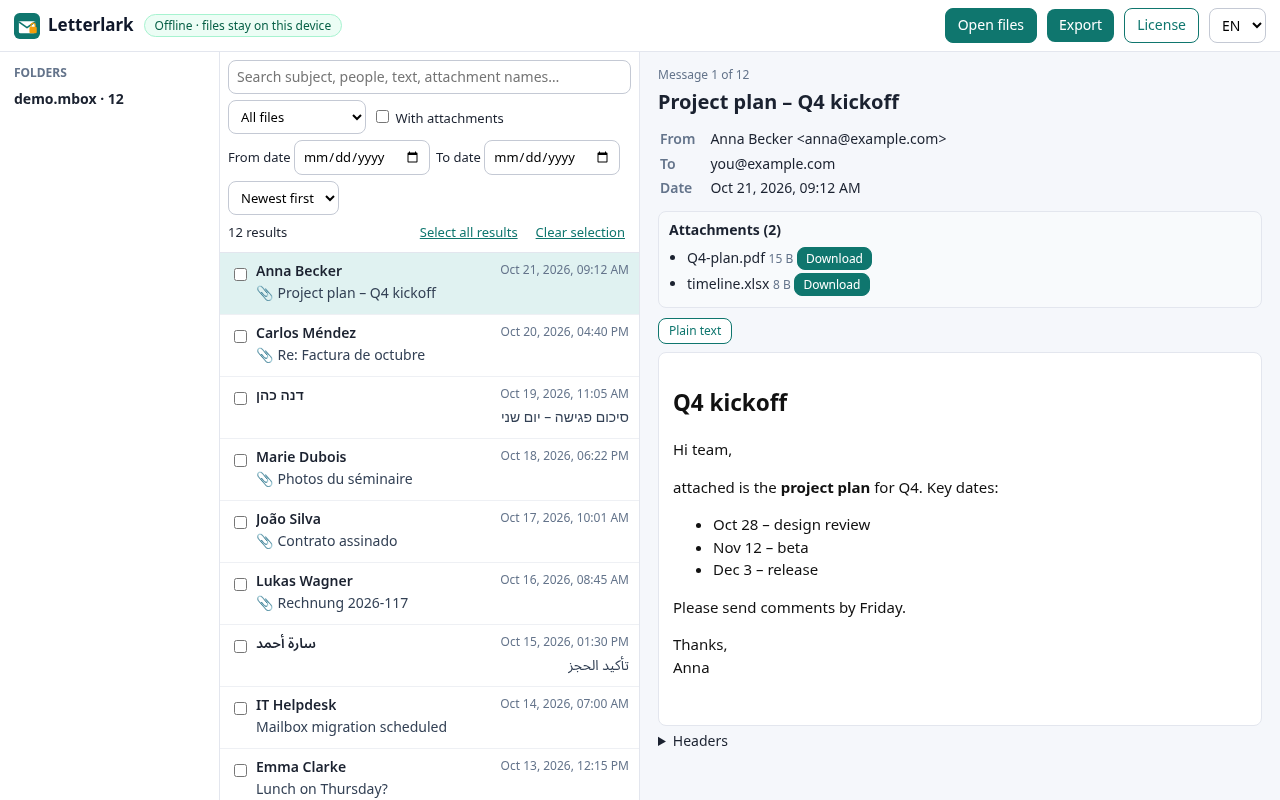
Task: Open the All files dropdown
Action: [297, 117]
